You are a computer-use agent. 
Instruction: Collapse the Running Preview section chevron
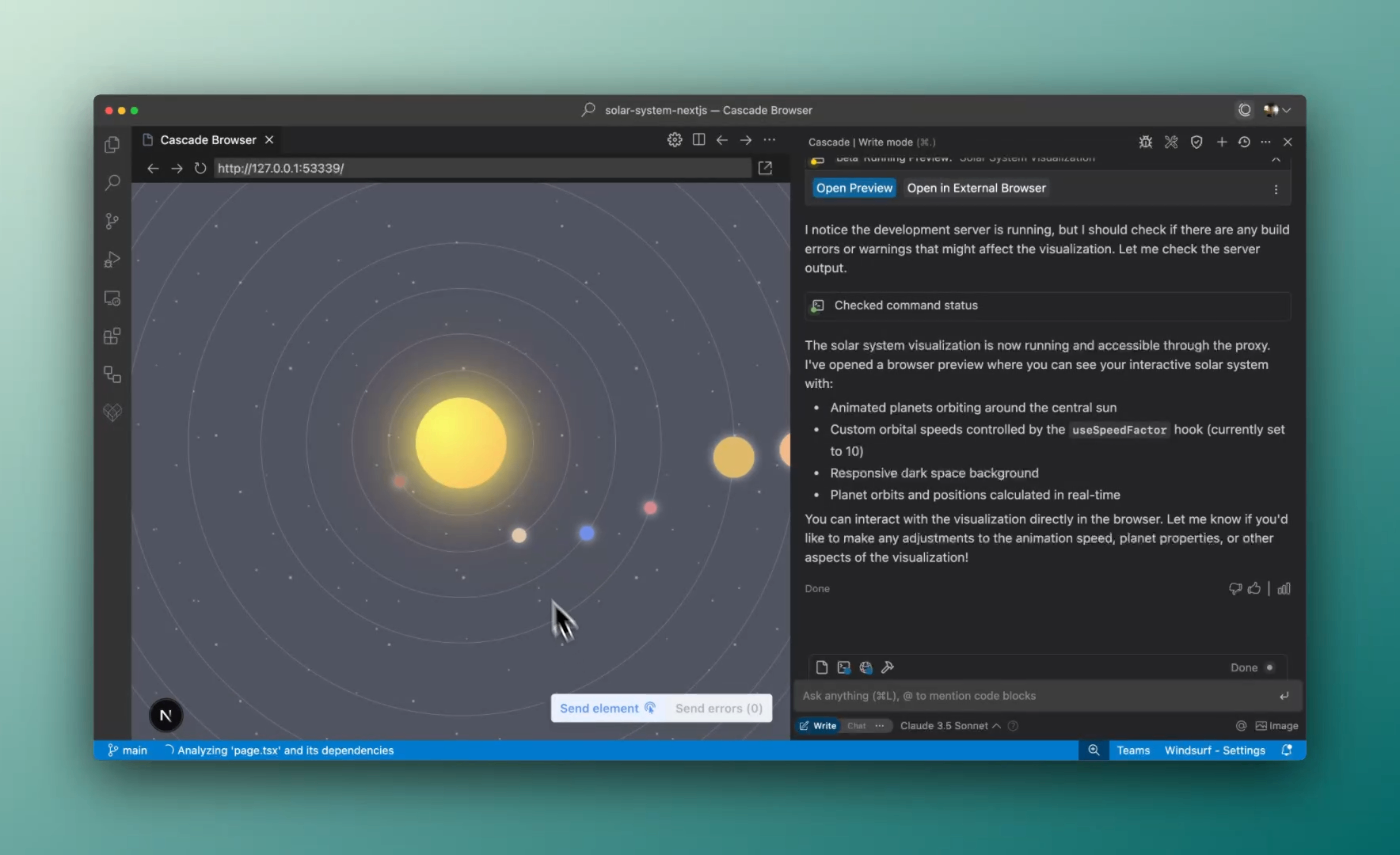pyautogui.click(x=1276, y=159)
